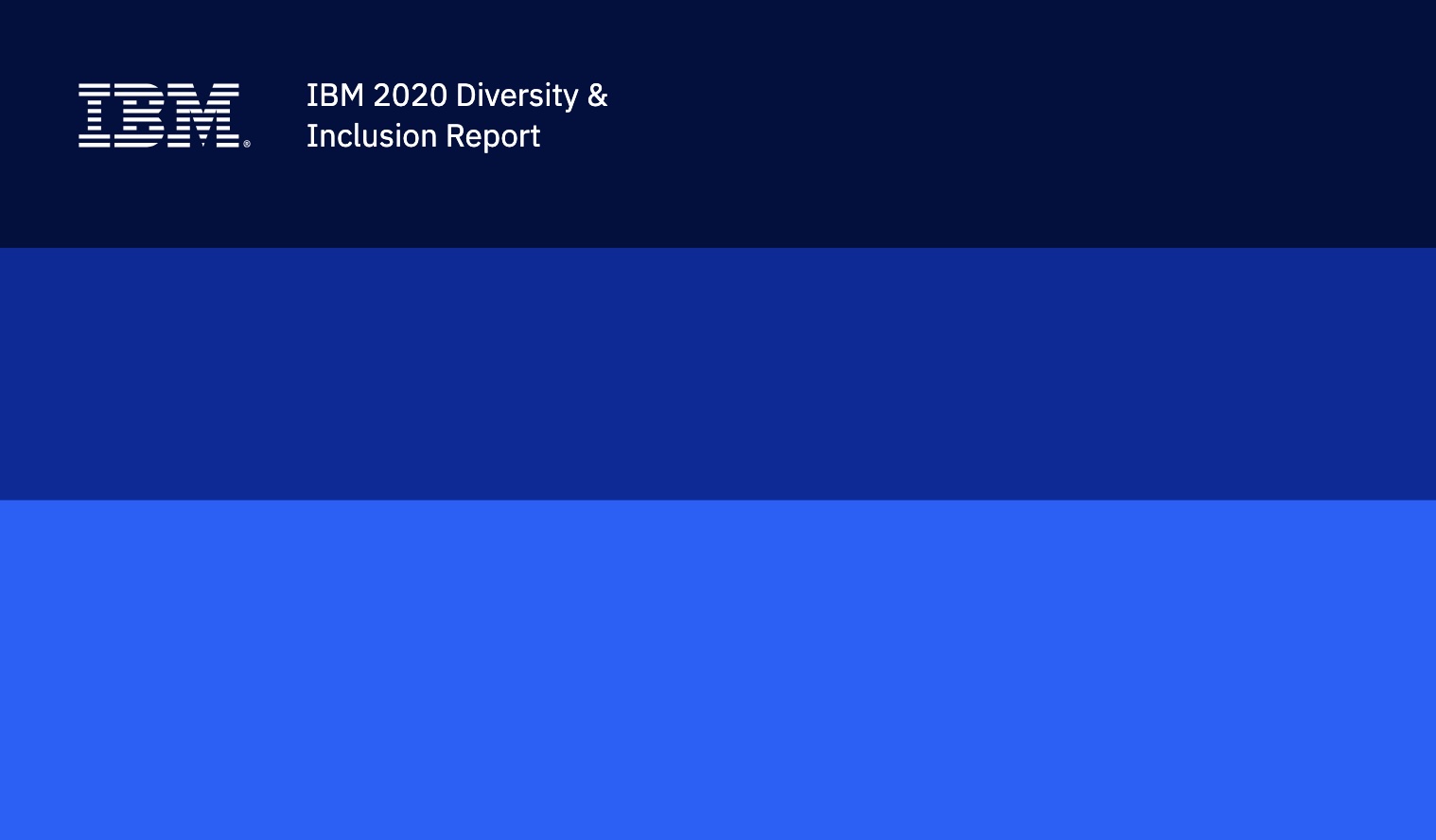Select the word Diversity in the title

[520, 96]
